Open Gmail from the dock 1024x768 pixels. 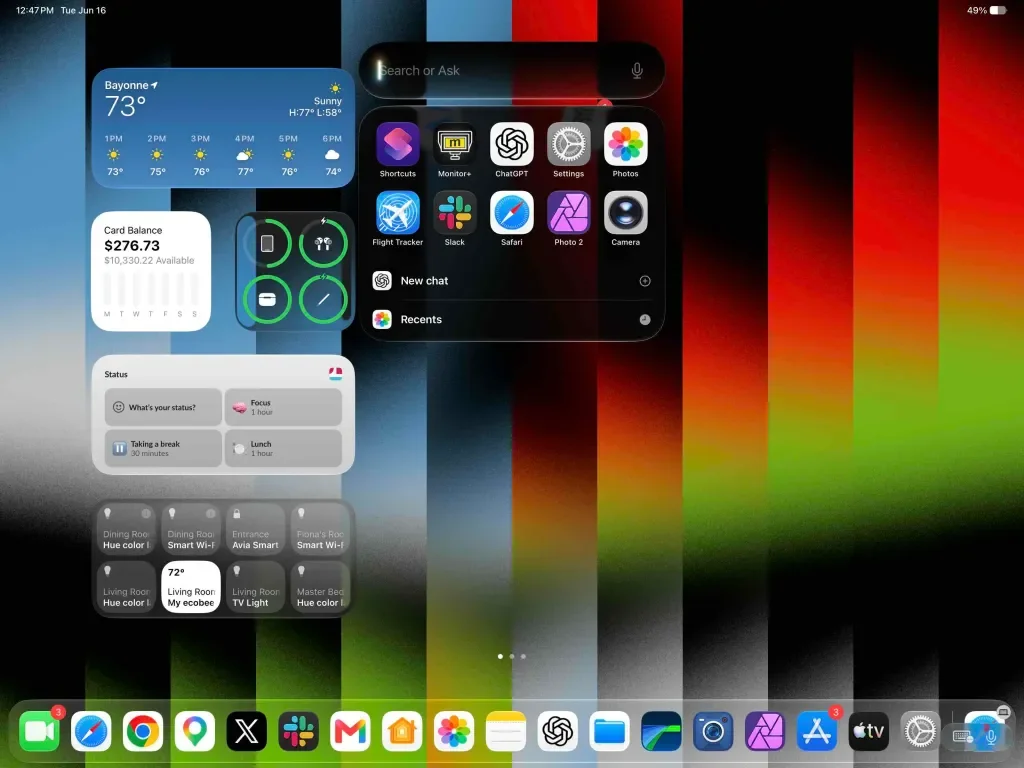350,731
